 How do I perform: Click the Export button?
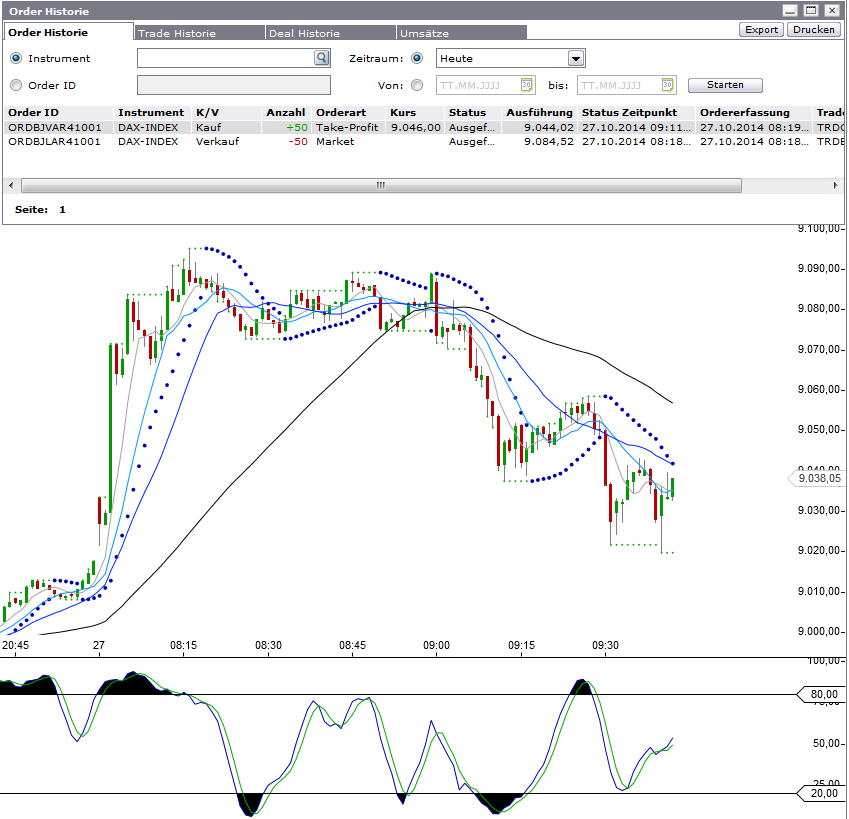pyautogui.click(x=761, y=30)
